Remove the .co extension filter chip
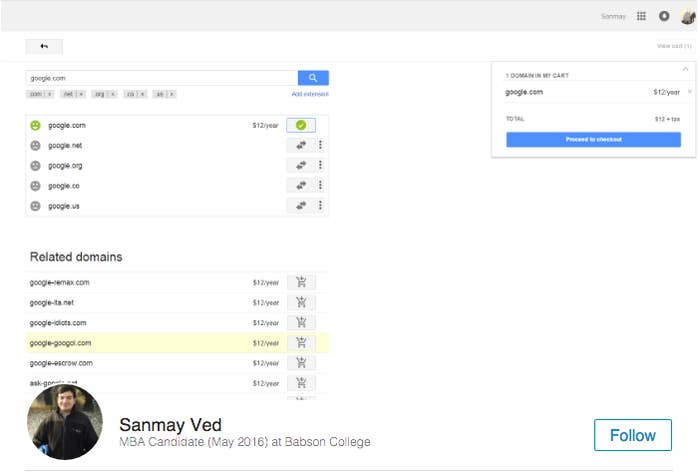Screen dimensions: 700x472 pyautogui.click(x=142, y=94)
